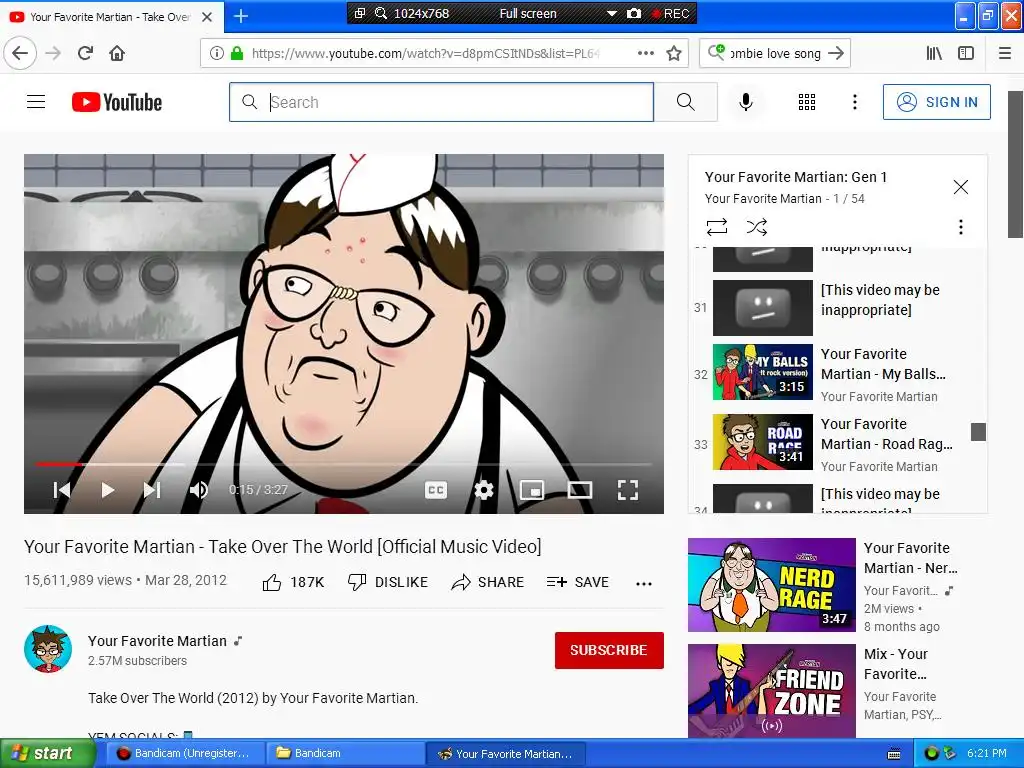Play the video
This screenshot has height=768, width=1024.
[108, 490]
